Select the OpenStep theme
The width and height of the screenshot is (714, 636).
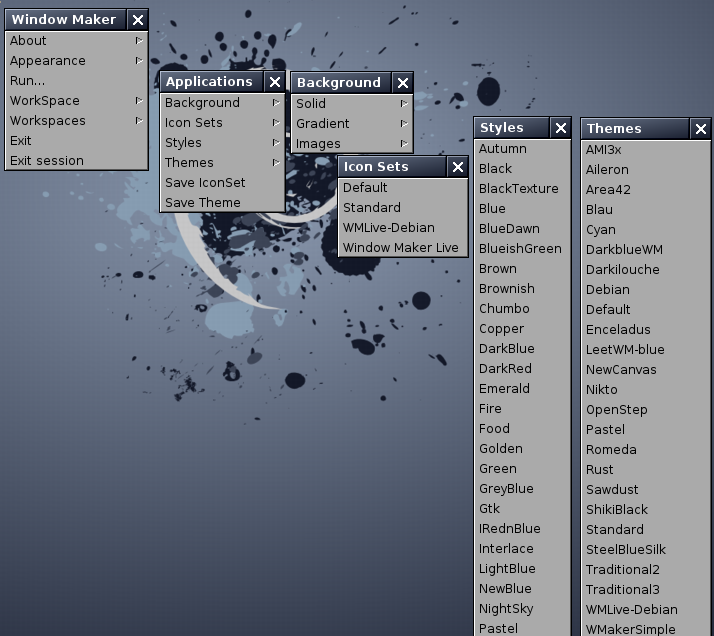[616, 410]
